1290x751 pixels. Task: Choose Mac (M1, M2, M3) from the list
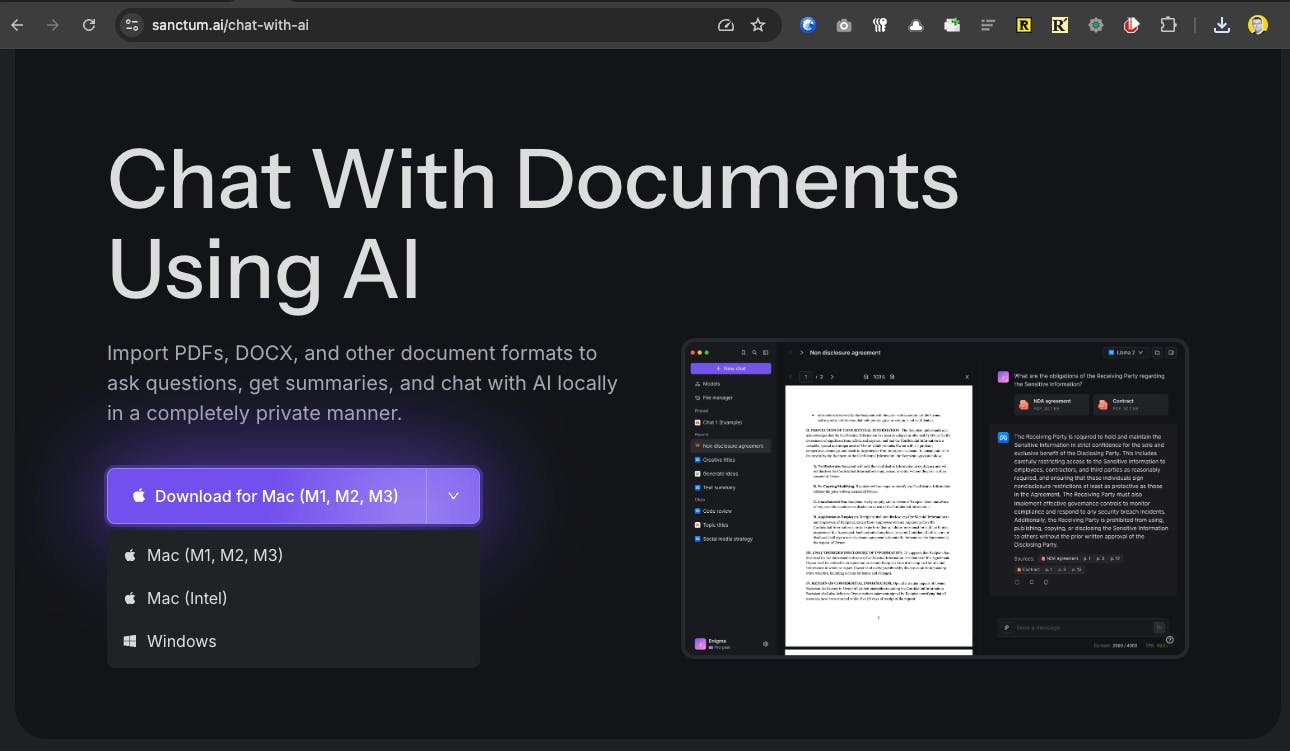coord(293,555)
